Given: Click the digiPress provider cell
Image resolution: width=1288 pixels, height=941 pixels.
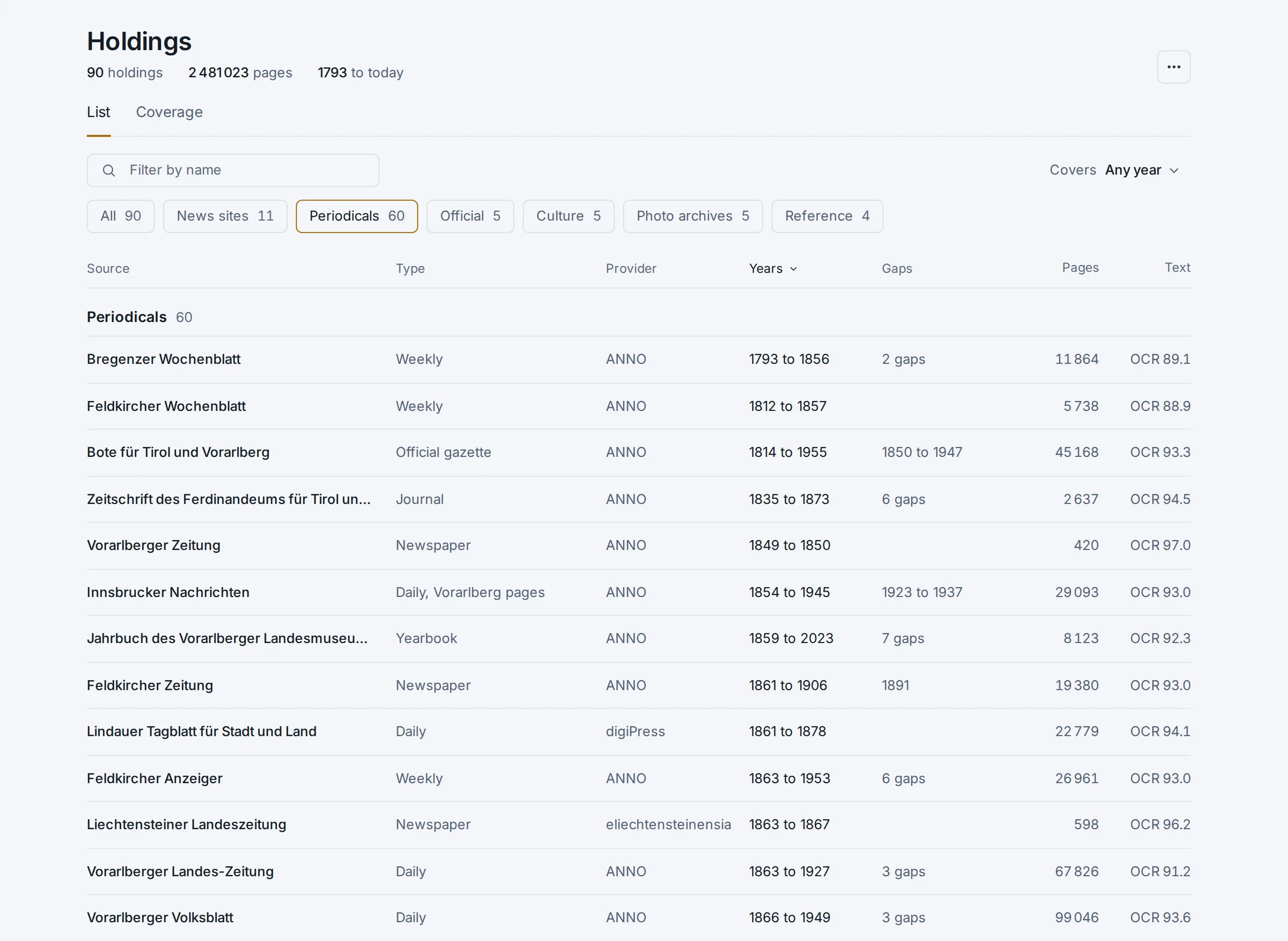Looking at the screenshot, I should click(x=635, y=732).
